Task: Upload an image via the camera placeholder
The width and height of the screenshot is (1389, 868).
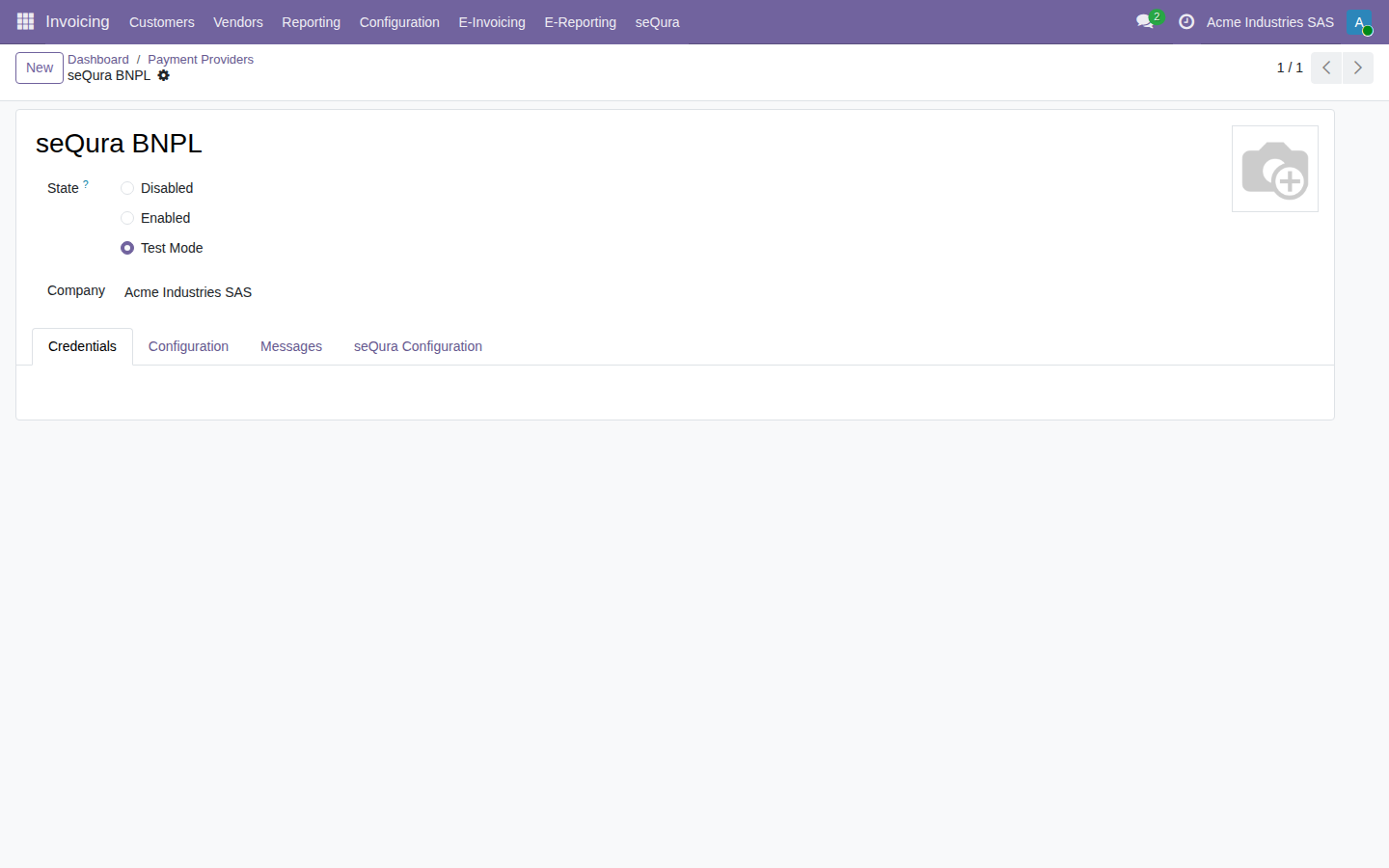Action: (1275, 169)
